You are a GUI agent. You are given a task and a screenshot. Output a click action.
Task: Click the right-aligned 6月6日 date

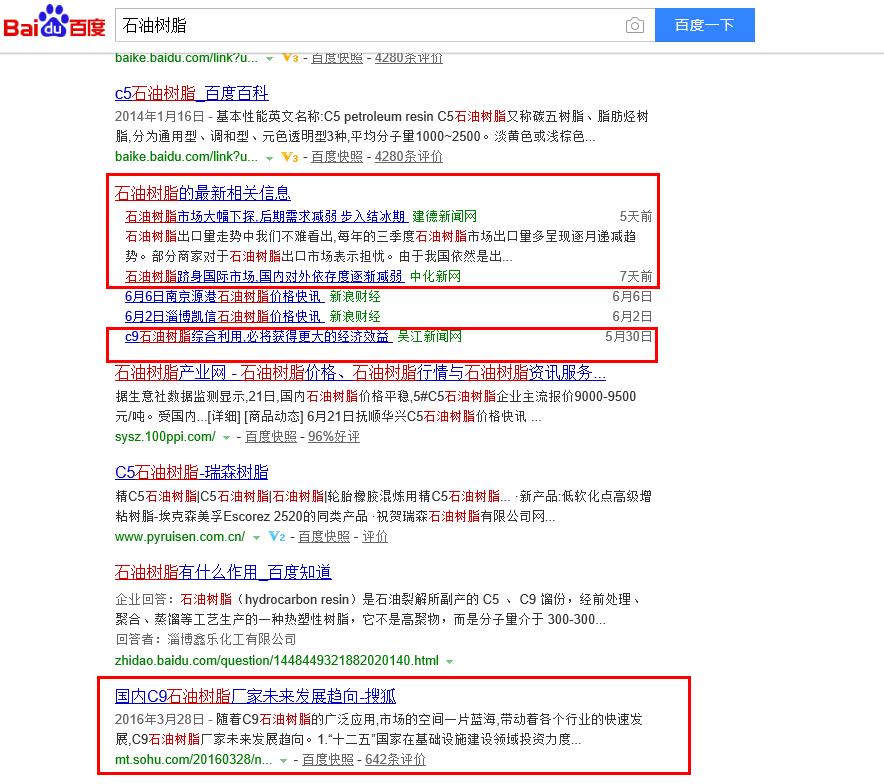pos(632,296)
